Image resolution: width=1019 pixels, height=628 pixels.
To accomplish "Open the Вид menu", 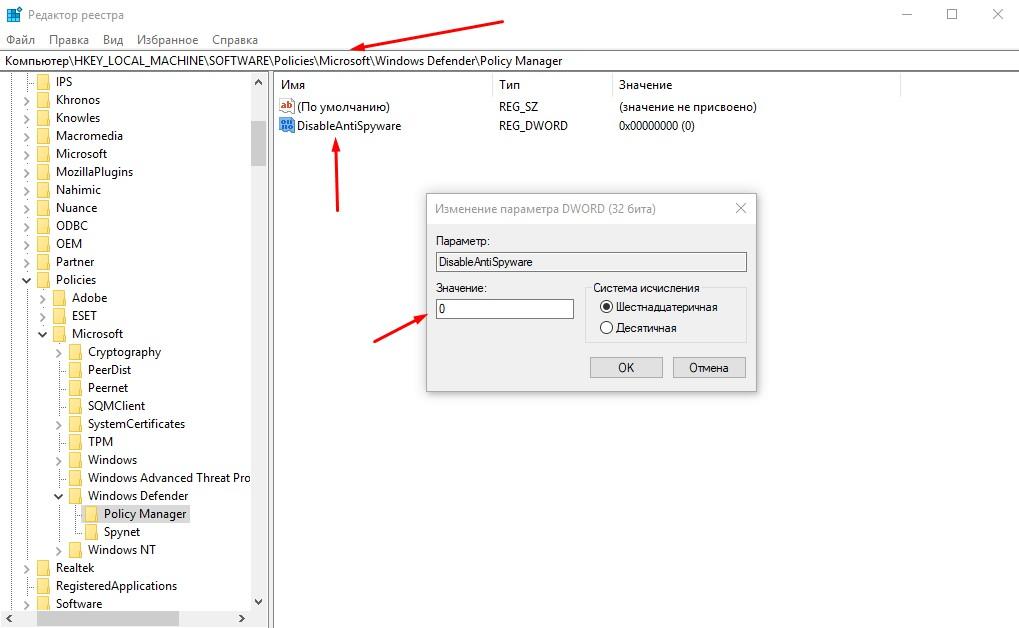I will click(113, 40).
